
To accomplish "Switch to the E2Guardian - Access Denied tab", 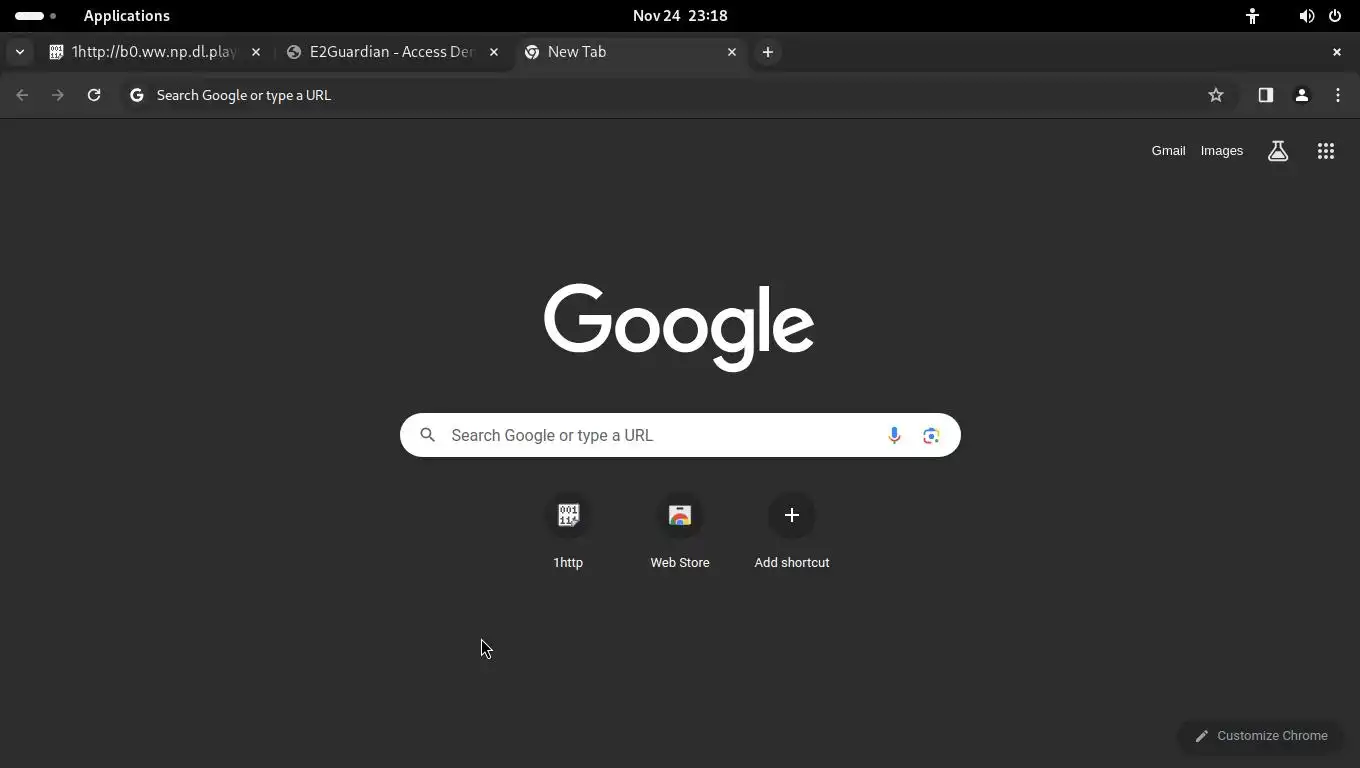I will click(x=392, y=52).
